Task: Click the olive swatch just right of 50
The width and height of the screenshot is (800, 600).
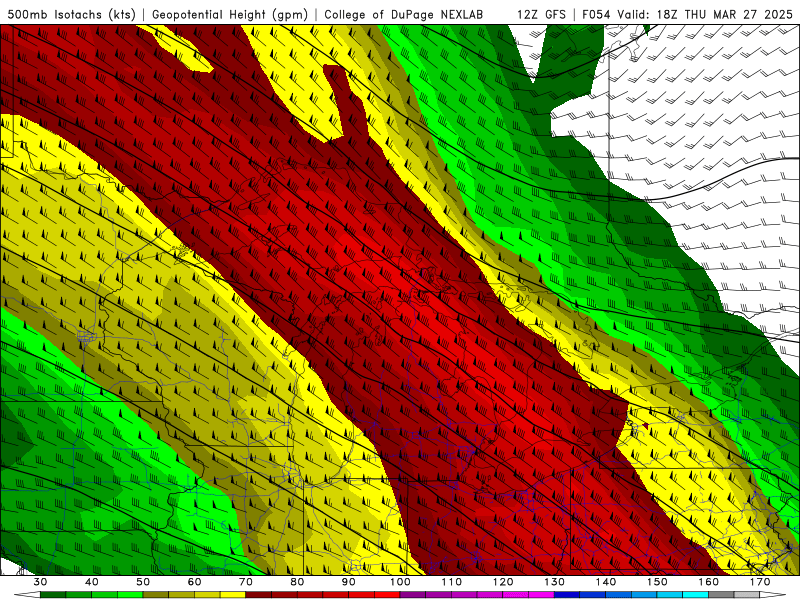Action: pyautogui.click(x=156, y=595)
